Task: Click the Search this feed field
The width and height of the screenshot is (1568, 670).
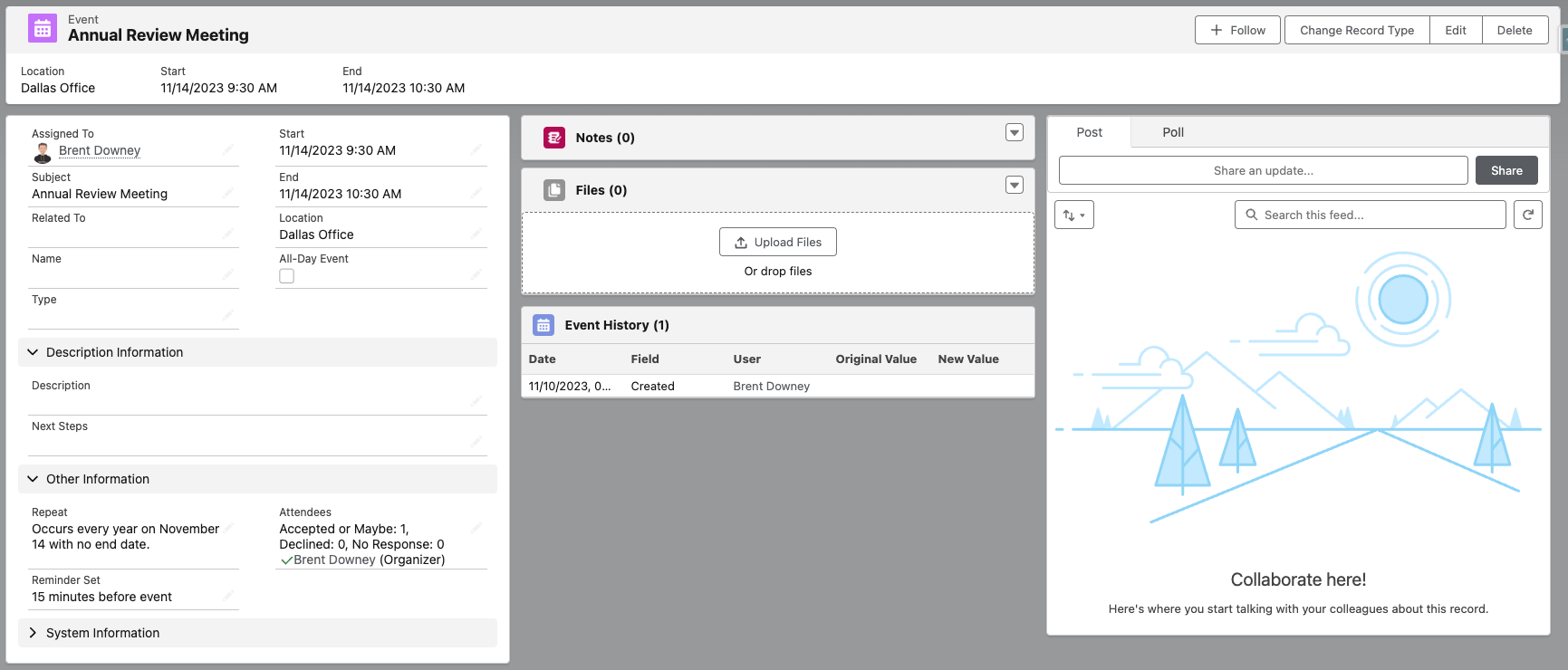Action: tap(1370, 215)
